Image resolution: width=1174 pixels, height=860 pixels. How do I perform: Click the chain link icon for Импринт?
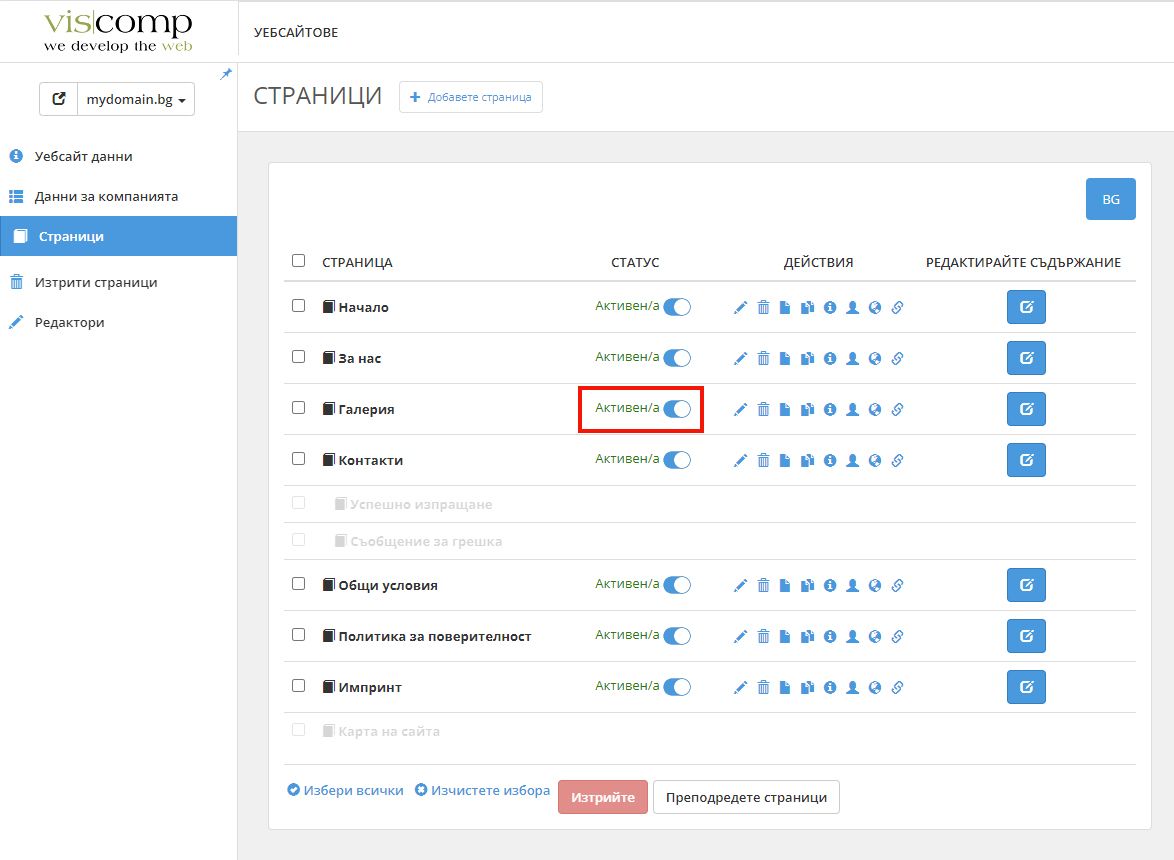point(897,687)
